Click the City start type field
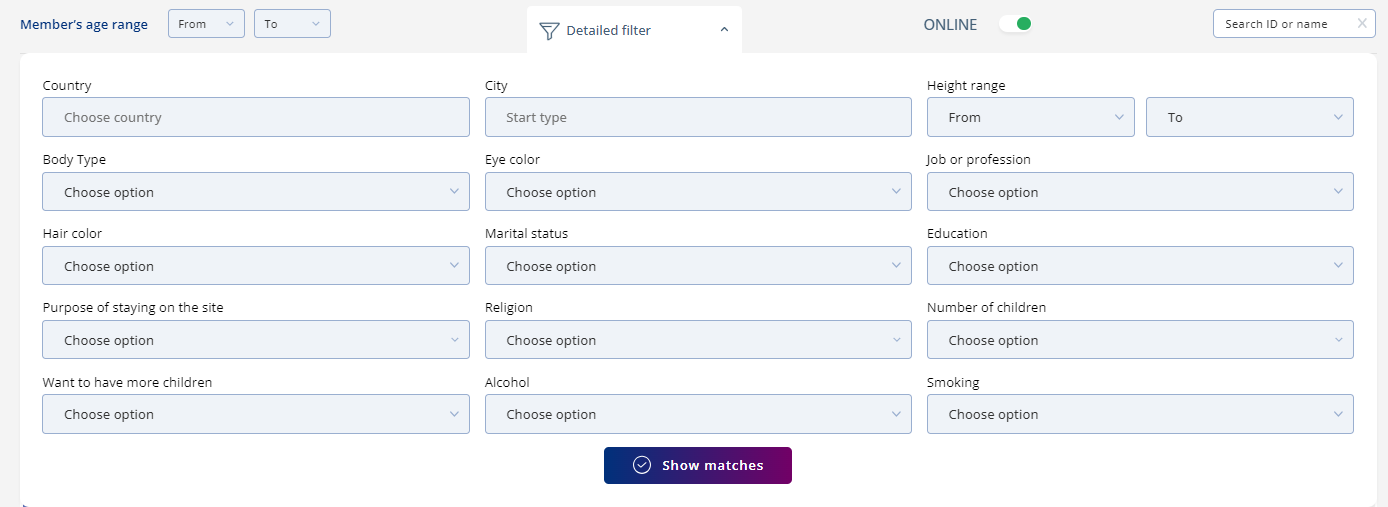The height and width of the screenshot is (507, 1388). click(x=698, y=117)
